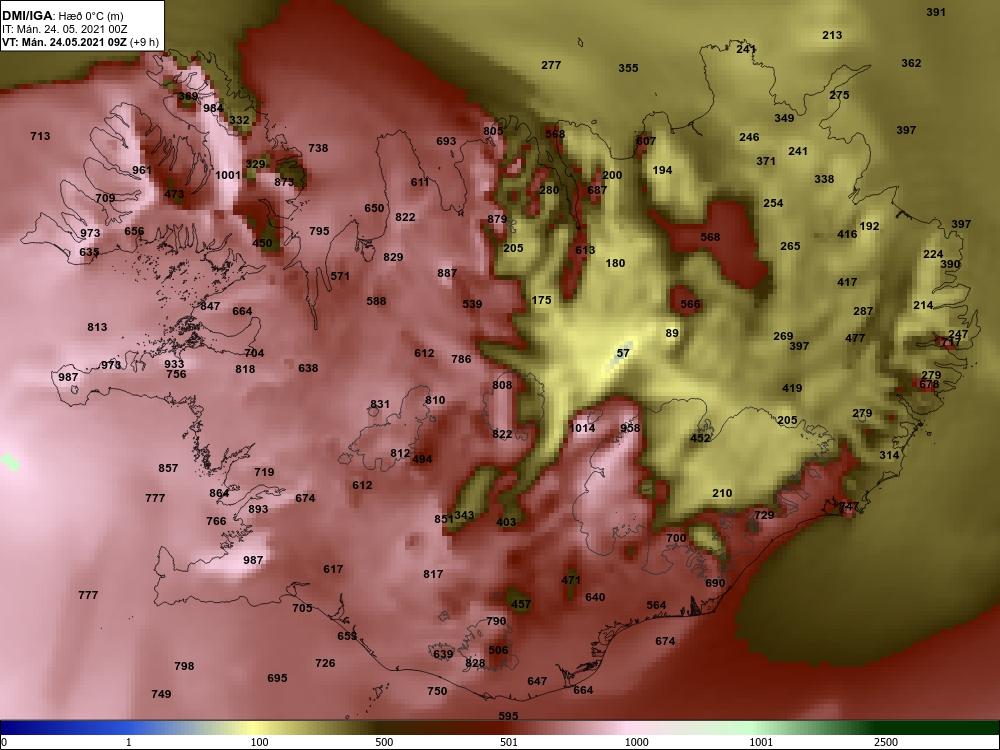Click the value '595' at the bottom edge
The image size is (1000, 750).
pyautogui.click(x=508, y=716)
